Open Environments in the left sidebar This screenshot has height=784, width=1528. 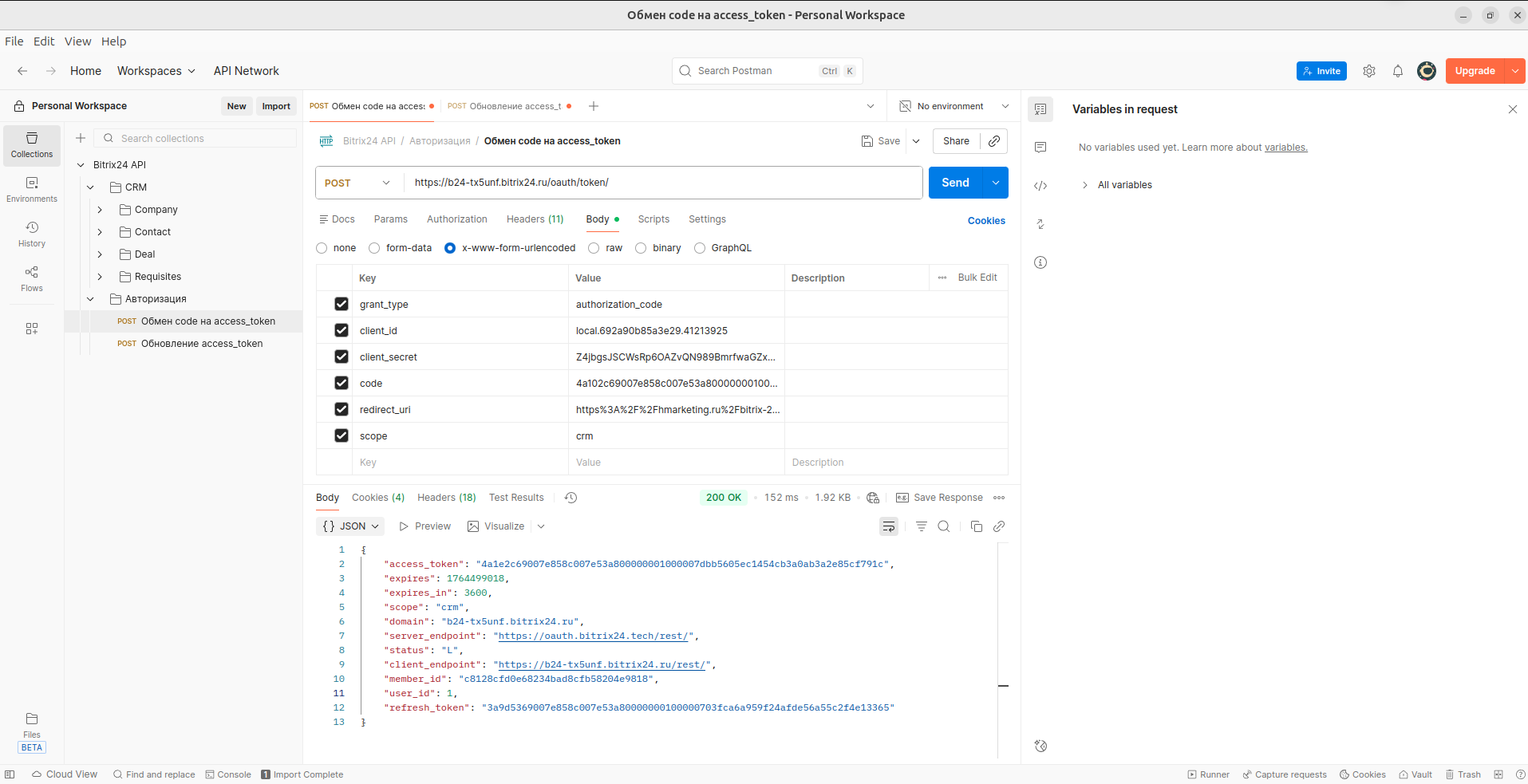pyautogui.click(x=32, y=189)
